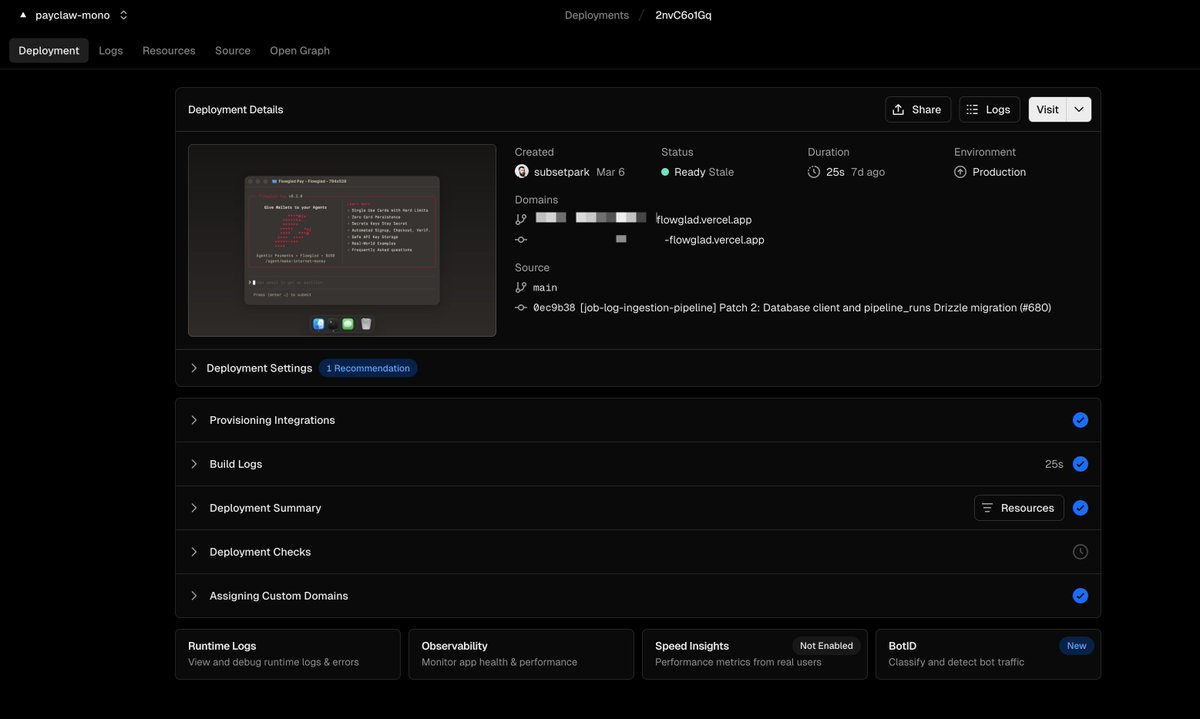
Task: Click the Production environment label
Action: pos(999,172)
